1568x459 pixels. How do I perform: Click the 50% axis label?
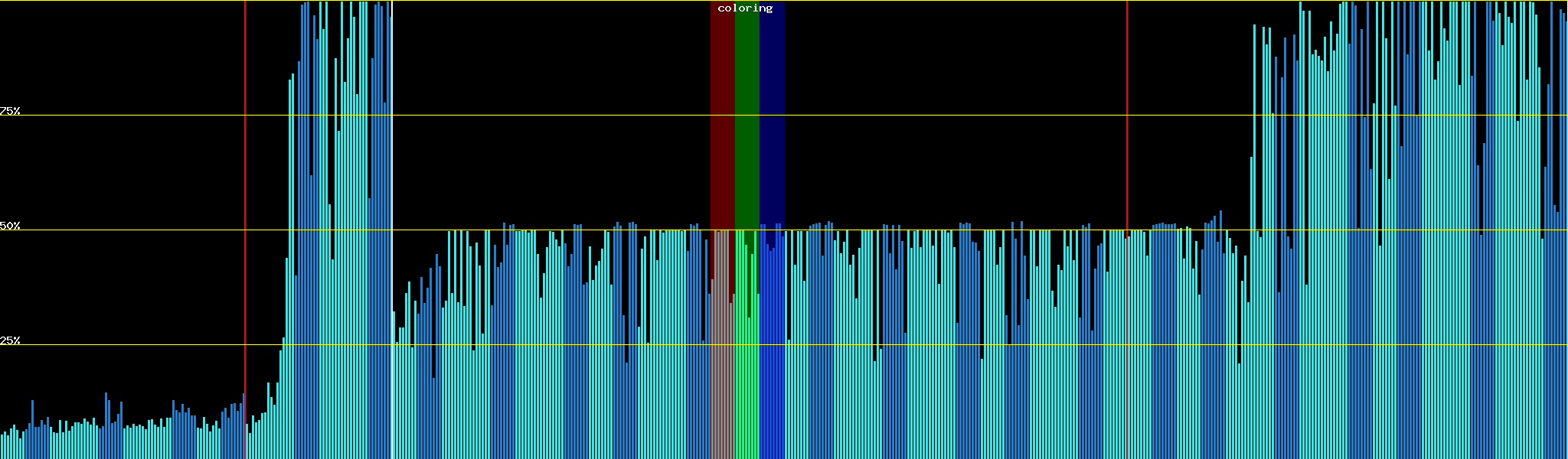click(x=10, y=226)
